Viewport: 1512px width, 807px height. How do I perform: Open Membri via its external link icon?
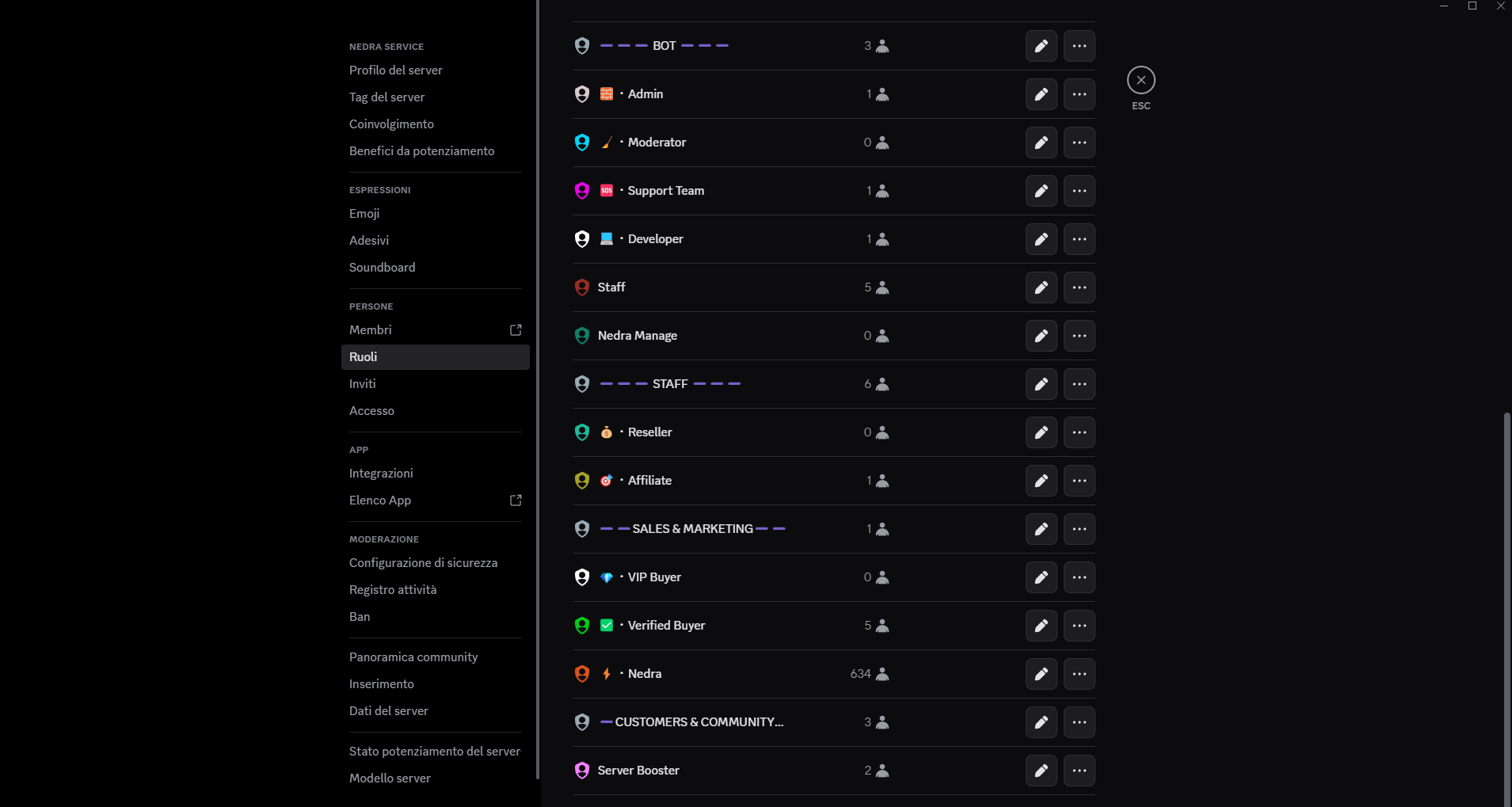(x=516, y=329)
